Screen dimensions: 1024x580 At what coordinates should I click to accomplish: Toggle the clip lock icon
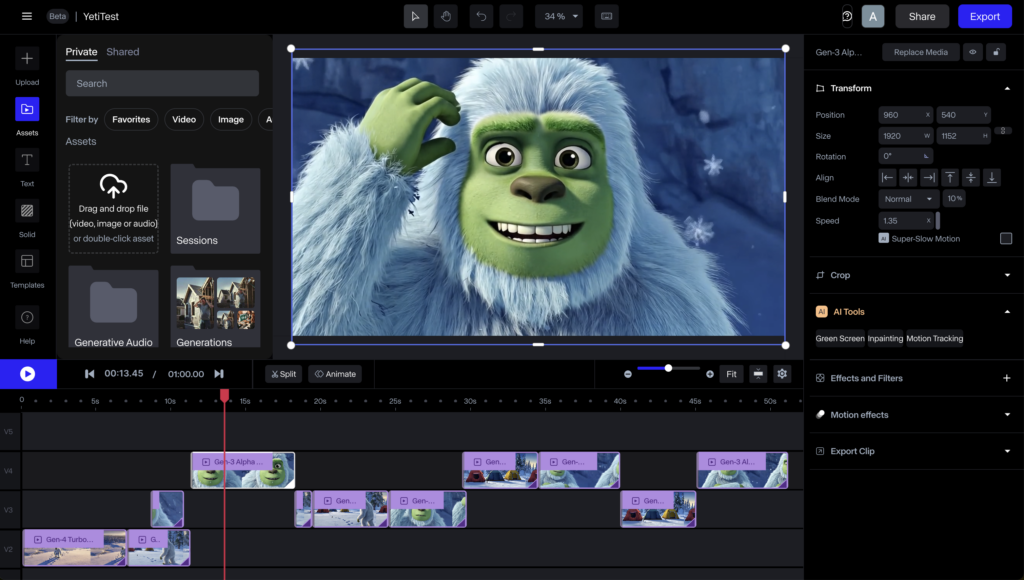(x=996, y=52)
